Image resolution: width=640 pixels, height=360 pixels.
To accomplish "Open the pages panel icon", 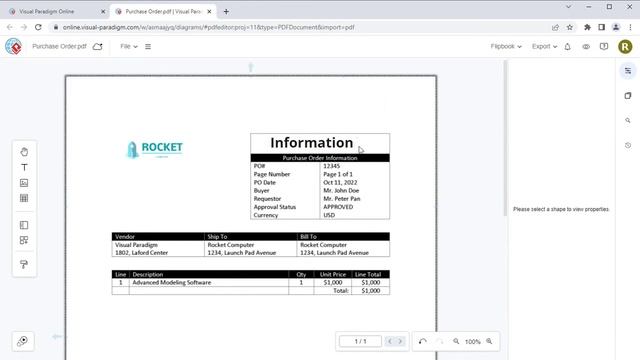I will pos(628,96).
